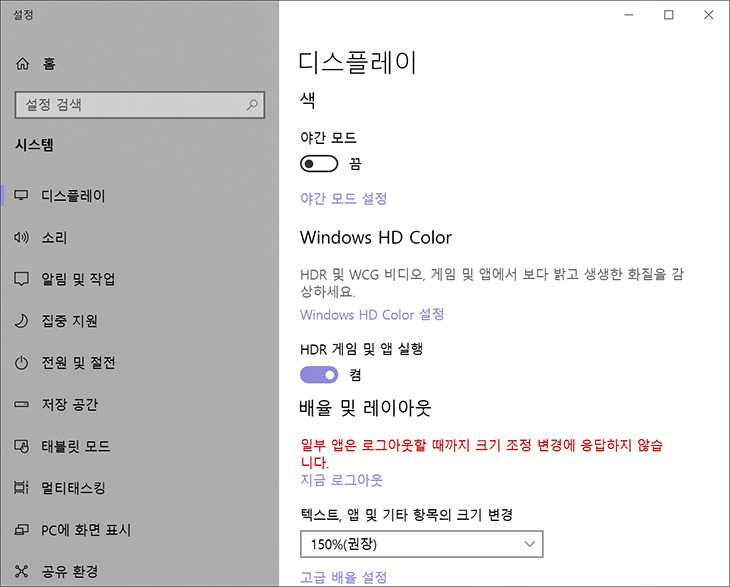Click the 지금 로그아웃 link
Viewport: 730px width, 587px height.
coord(341,480)
